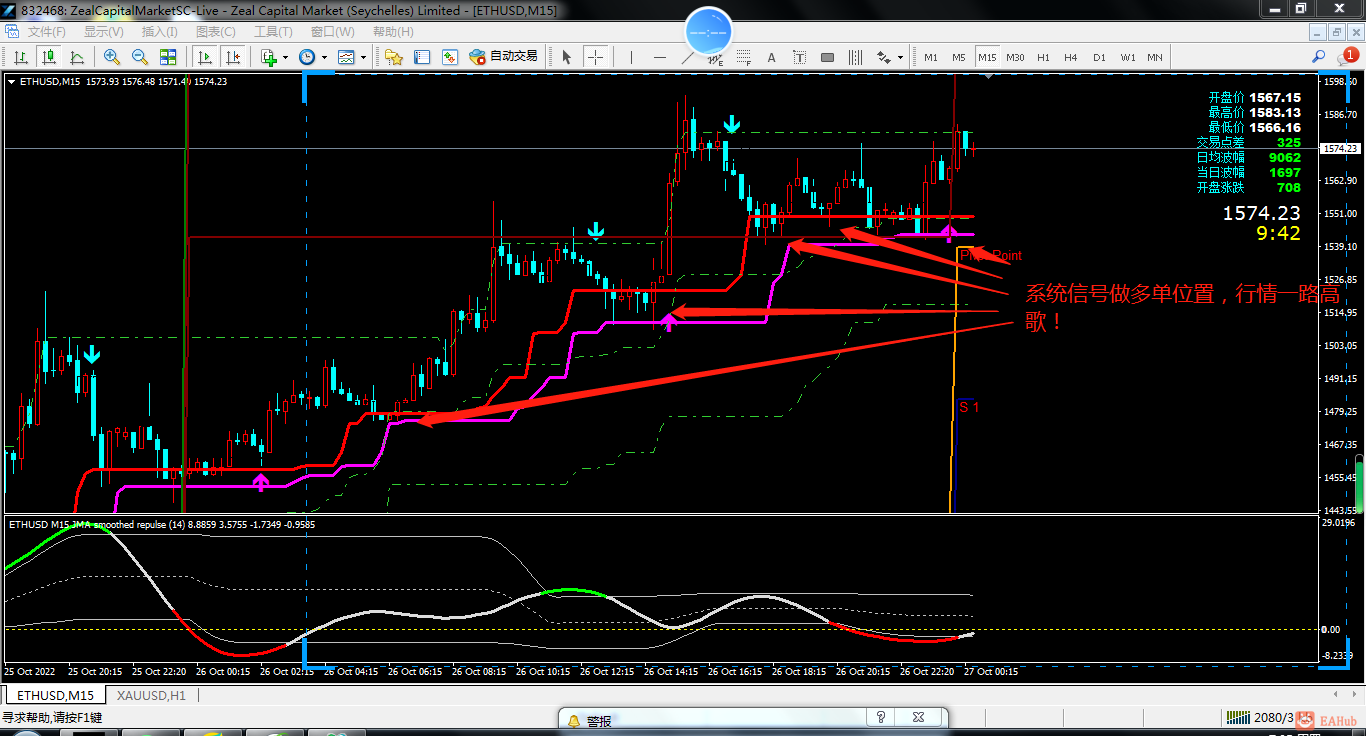Expand the periods dropdown arrow

[x=323, y=57]
